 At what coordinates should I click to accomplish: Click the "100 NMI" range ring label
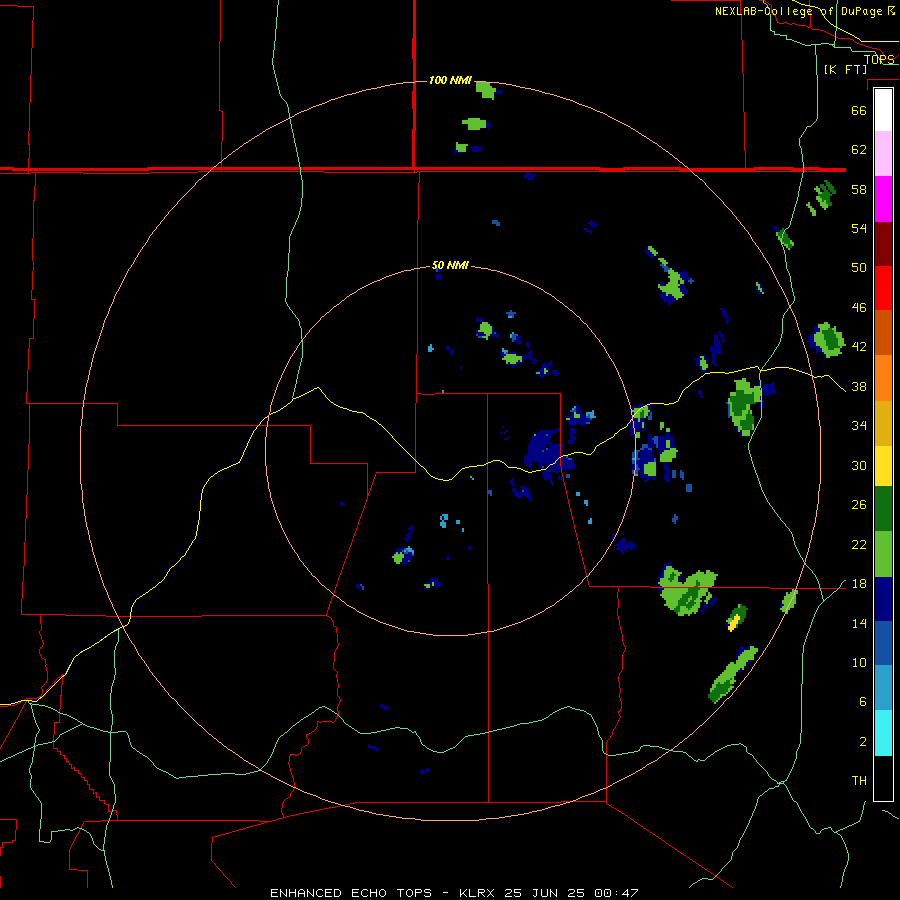click(450, 80)
